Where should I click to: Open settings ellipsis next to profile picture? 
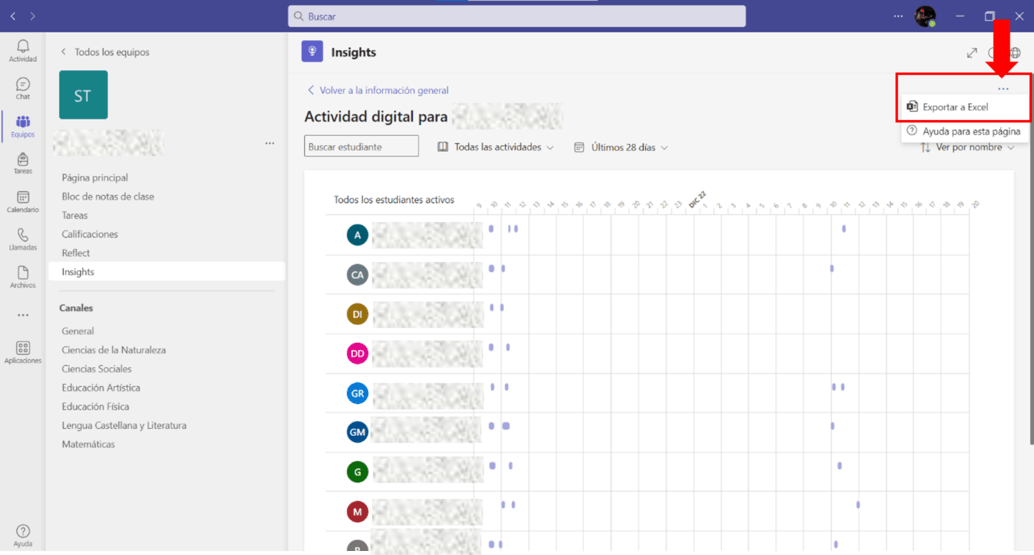(x=897, y=16)
